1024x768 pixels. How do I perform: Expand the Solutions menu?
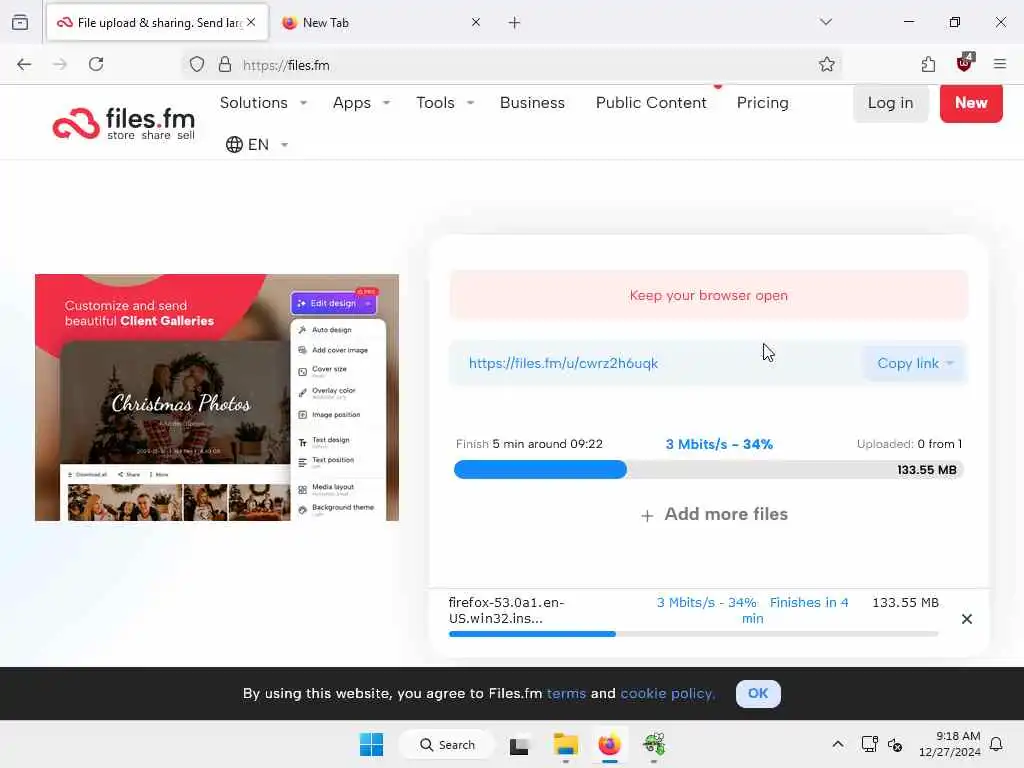point(264,103)
